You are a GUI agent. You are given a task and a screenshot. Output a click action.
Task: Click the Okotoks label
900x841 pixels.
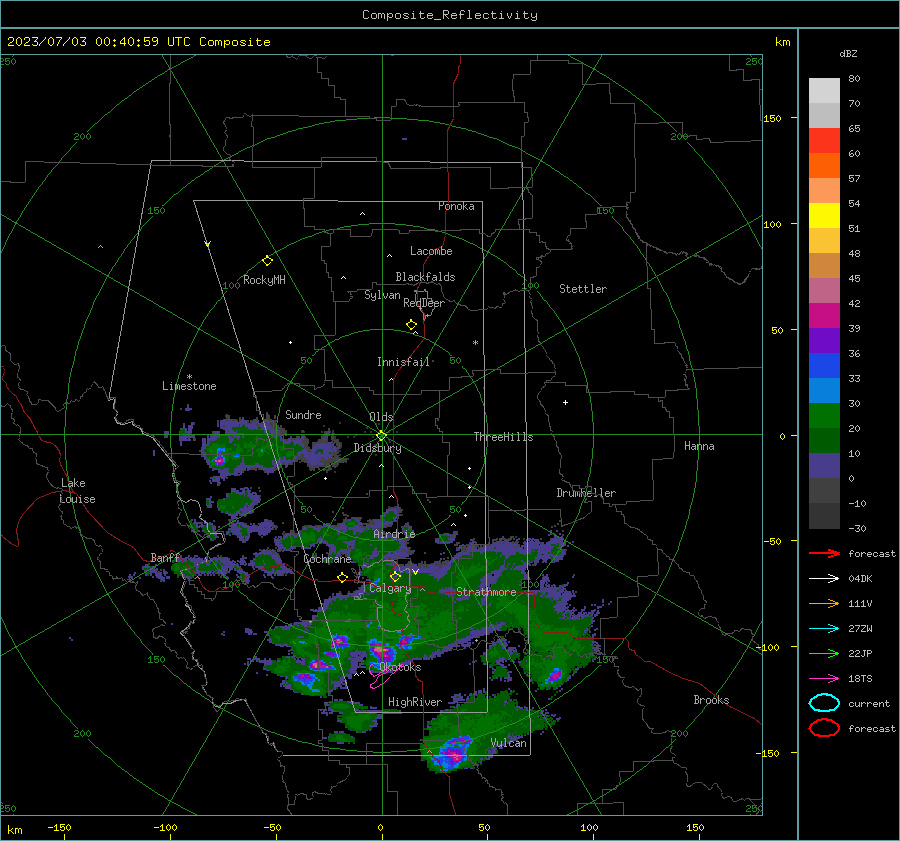[400, 667]
